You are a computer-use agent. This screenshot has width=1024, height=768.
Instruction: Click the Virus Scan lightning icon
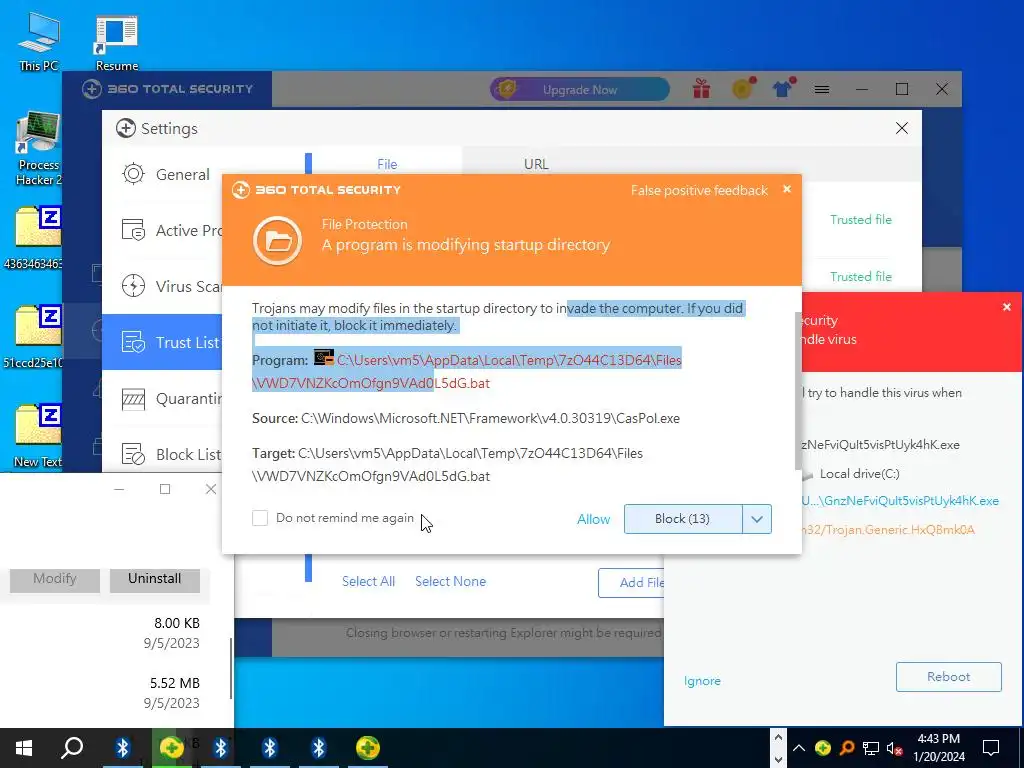[x=133, y=286]
